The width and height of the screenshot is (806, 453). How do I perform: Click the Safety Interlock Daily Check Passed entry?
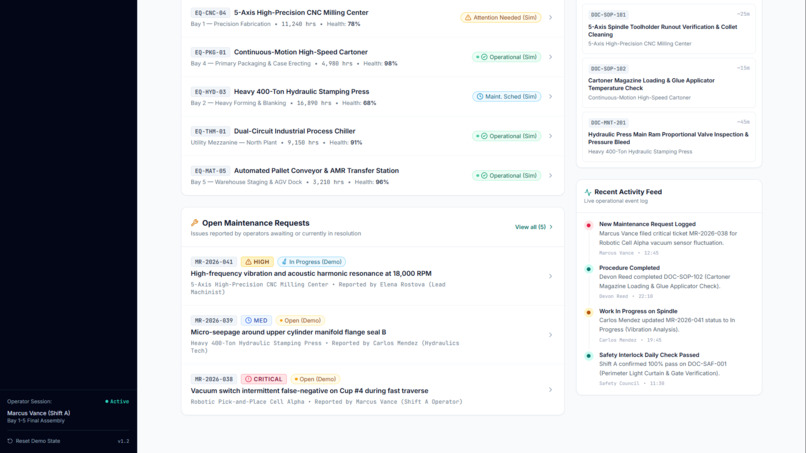point(669,369)
